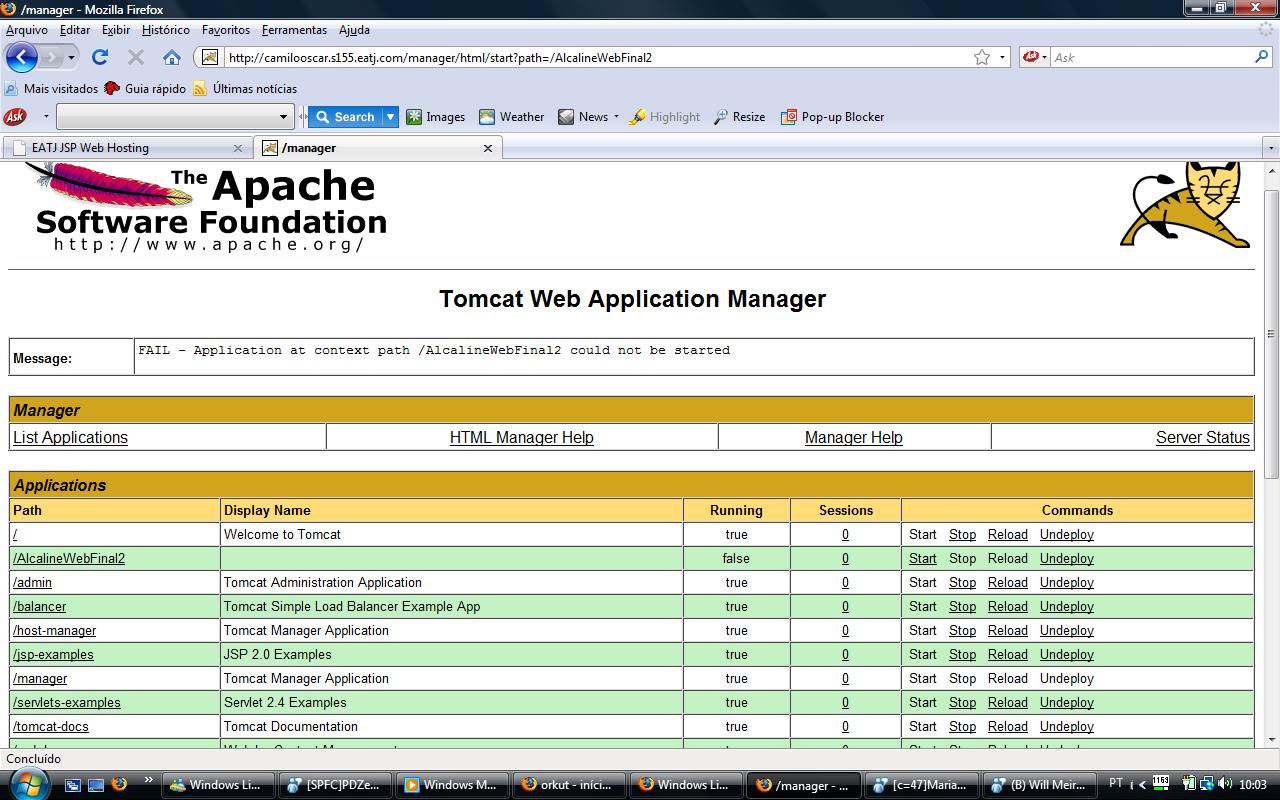The image size is (1280, 800).
Task: Open the /admin path link
Action: [x=32, y=582]
